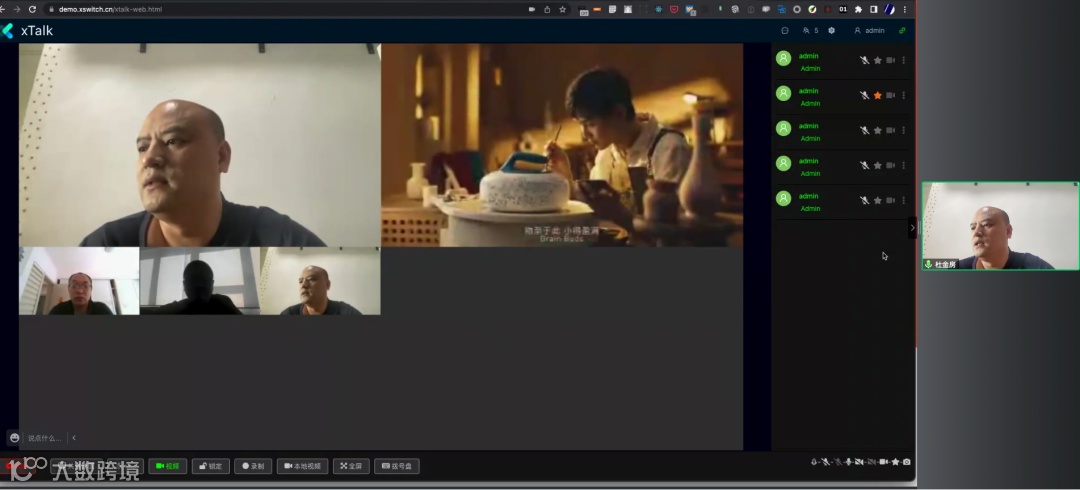
Task: Open the chat bubble icon in header
Action: point(785,30)
